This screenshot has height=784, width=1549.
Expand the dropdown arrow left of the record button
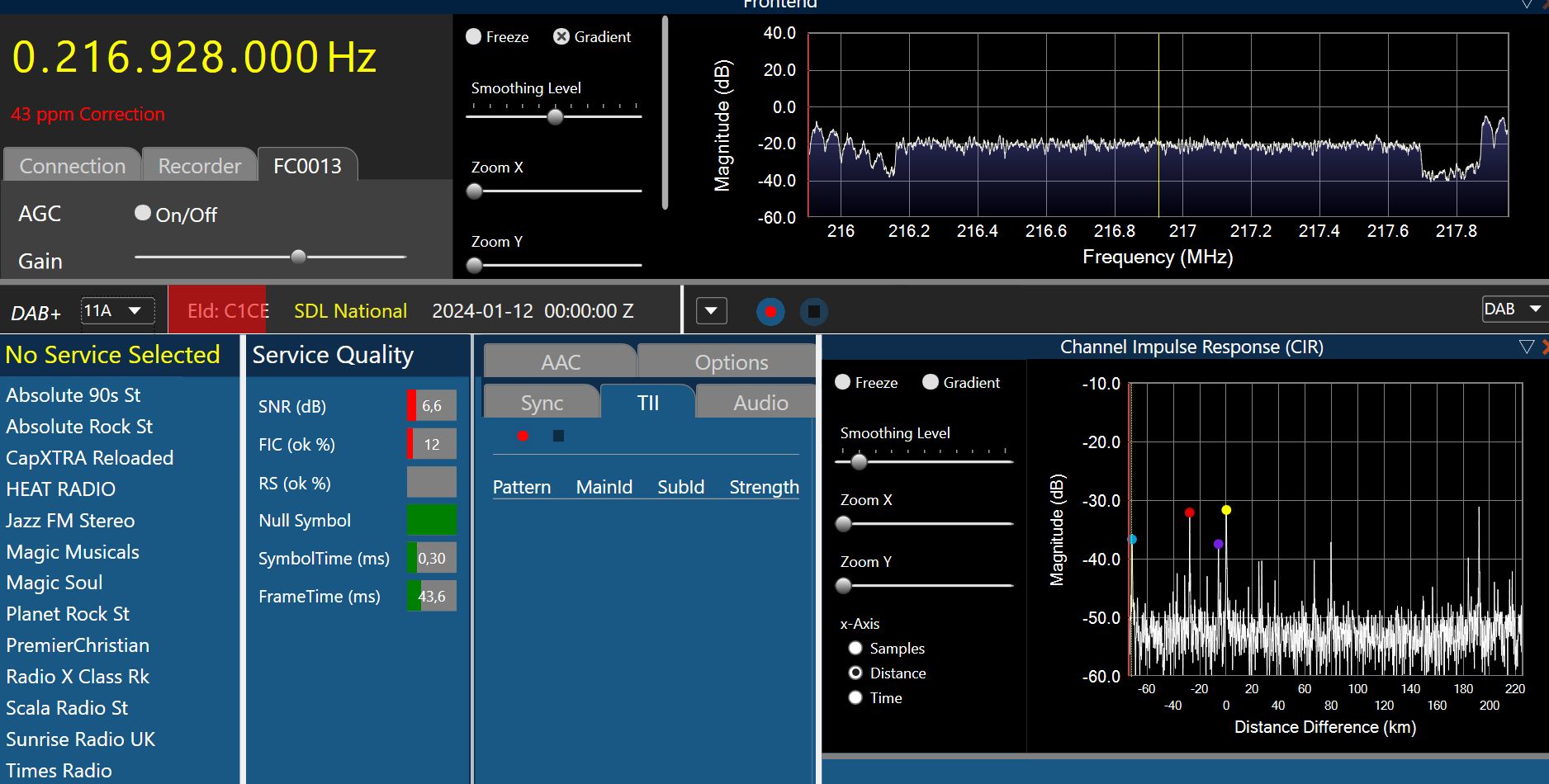[x=711, y=311]
